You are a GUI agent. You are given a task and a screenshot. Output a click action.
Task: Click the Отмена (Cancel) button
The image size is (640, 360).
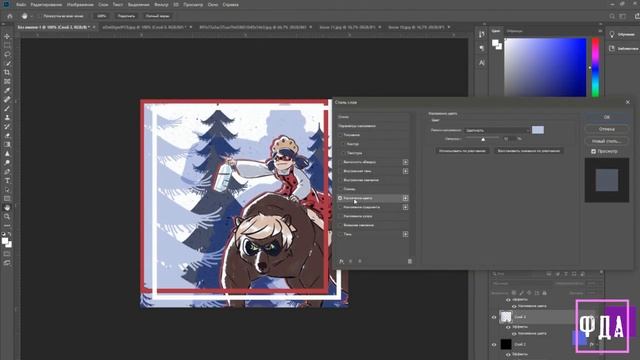[x=607, y=129]
